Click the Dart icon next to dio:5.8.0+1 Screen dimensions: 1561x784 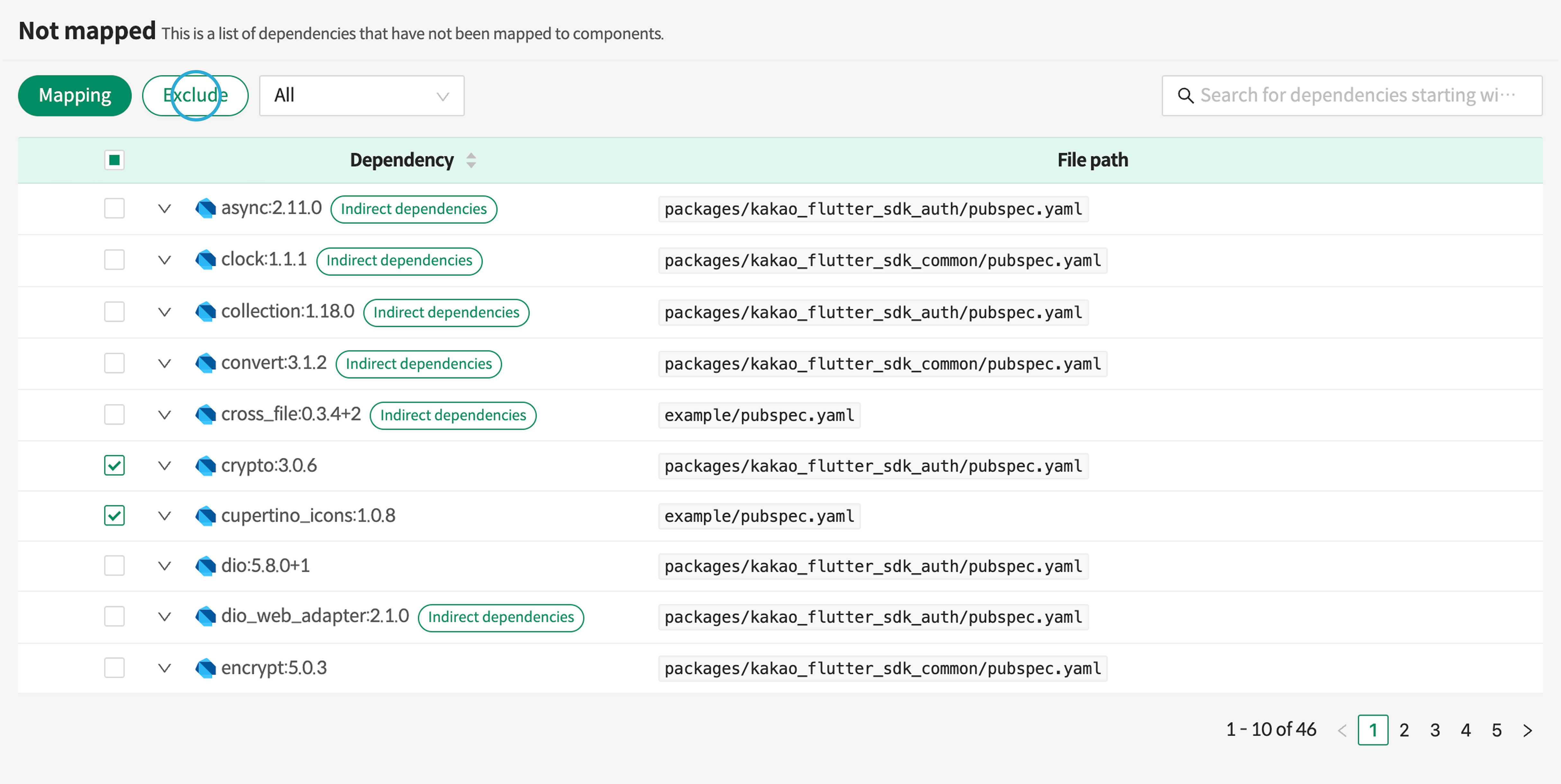205,566
